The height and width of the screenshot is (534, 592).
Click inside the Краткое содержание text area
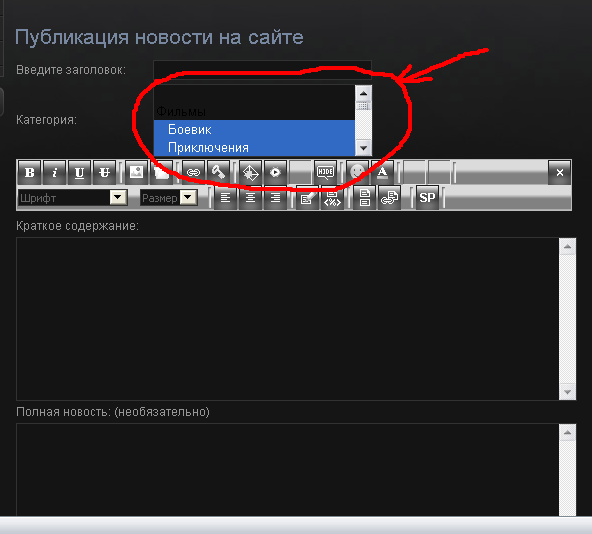pos(287,319)
